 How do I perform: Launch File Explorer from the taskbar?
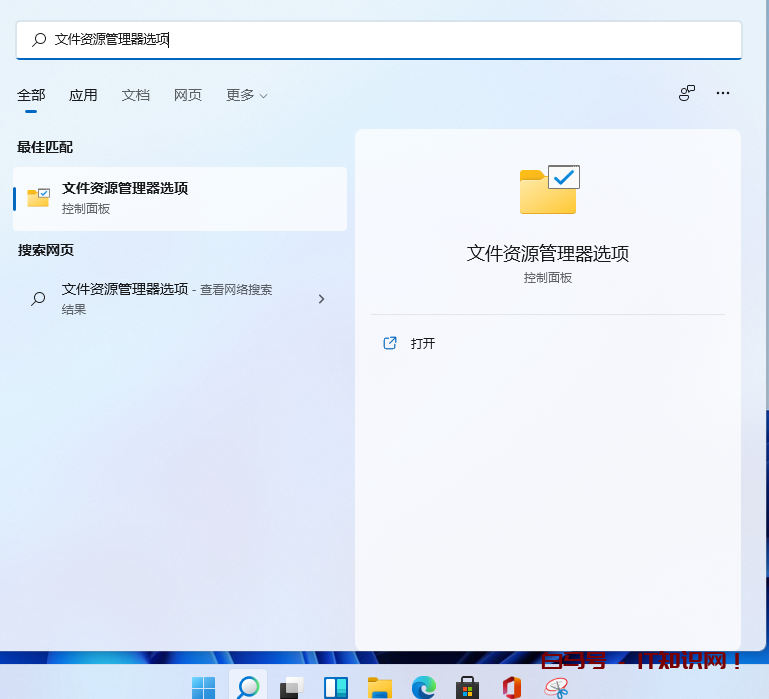(x=380, y=687)
